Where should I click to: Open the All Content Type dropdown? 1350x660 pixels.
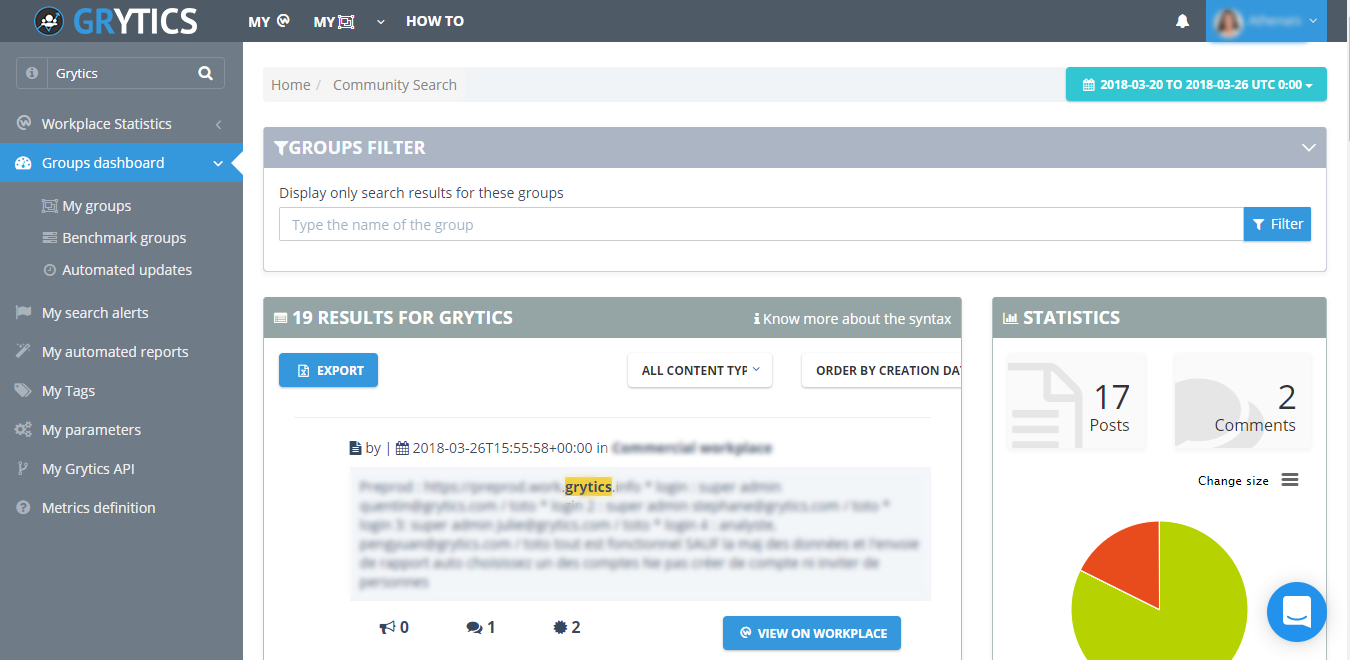[x=700, y=370]
